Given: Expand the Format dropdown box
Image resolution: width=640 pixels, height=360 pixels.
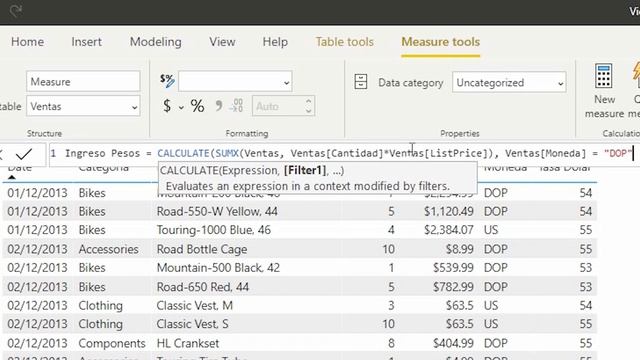Looking at the screenshot, I should 235,82.
